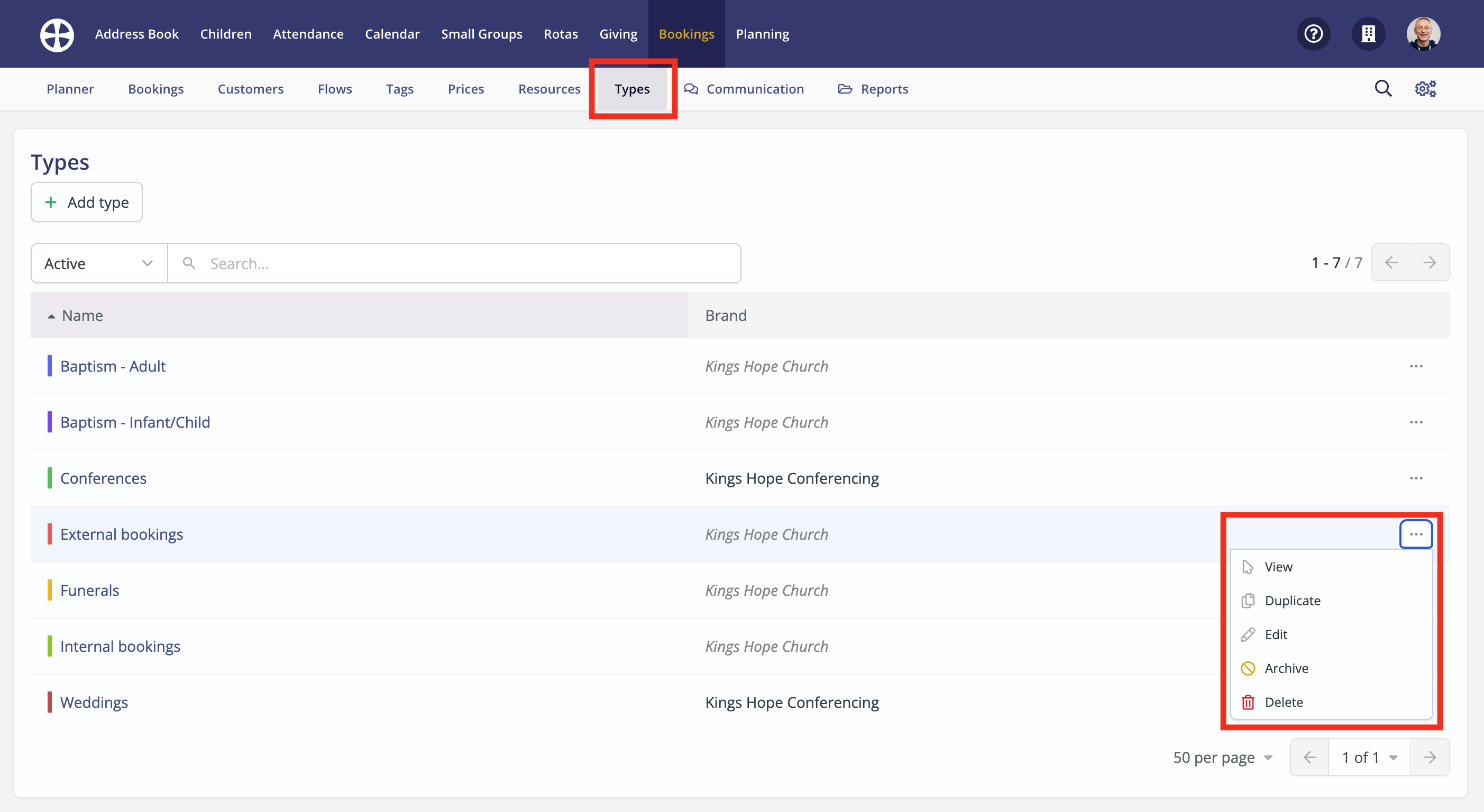
Task: Open the Active status filter dropdown
Action: (x=99, y=263)
